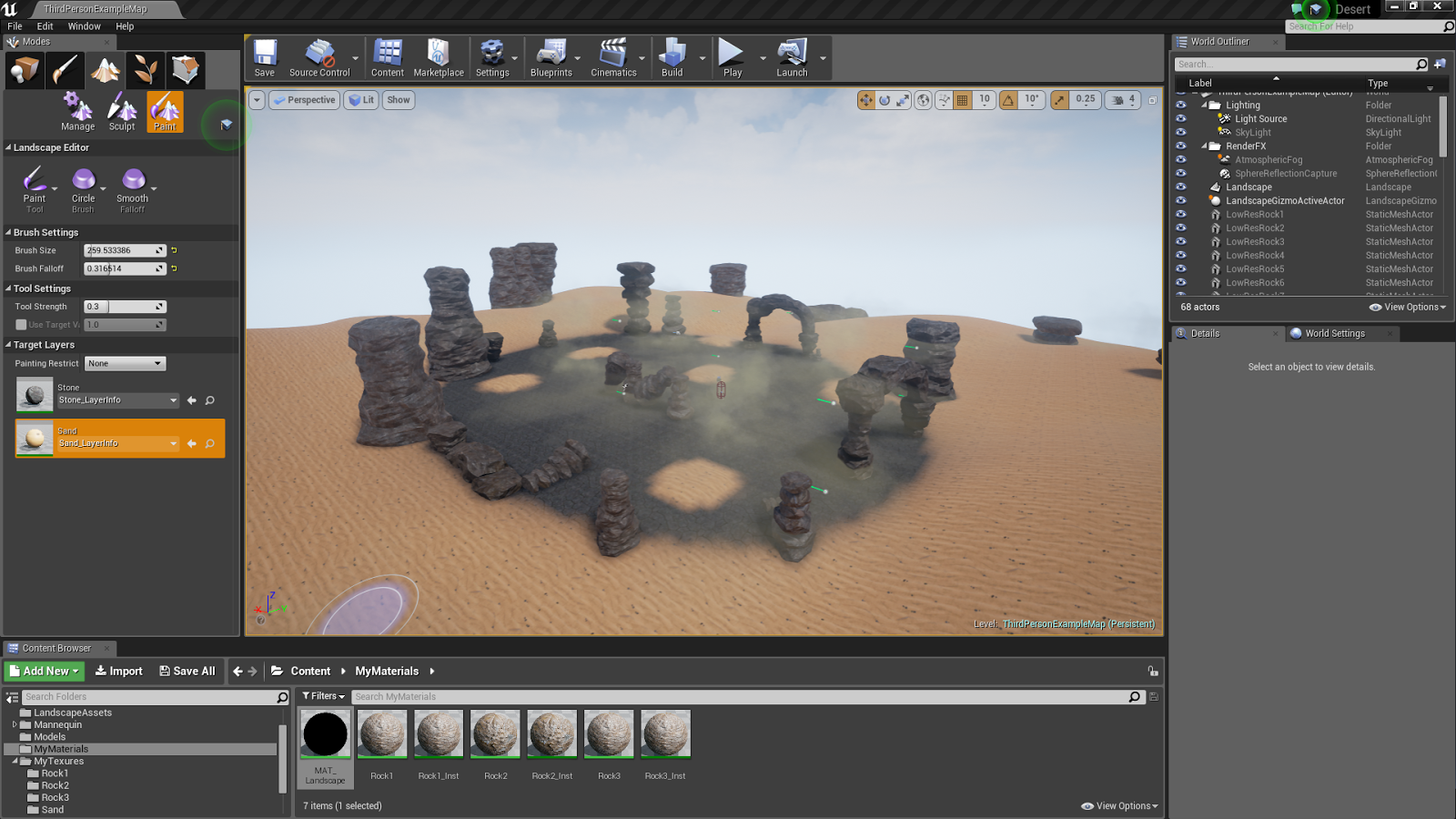Image resolution: width=1456 pixels, height=819 pixels.
Task: Collapse the Target Layers section
Action: [8, 345]
